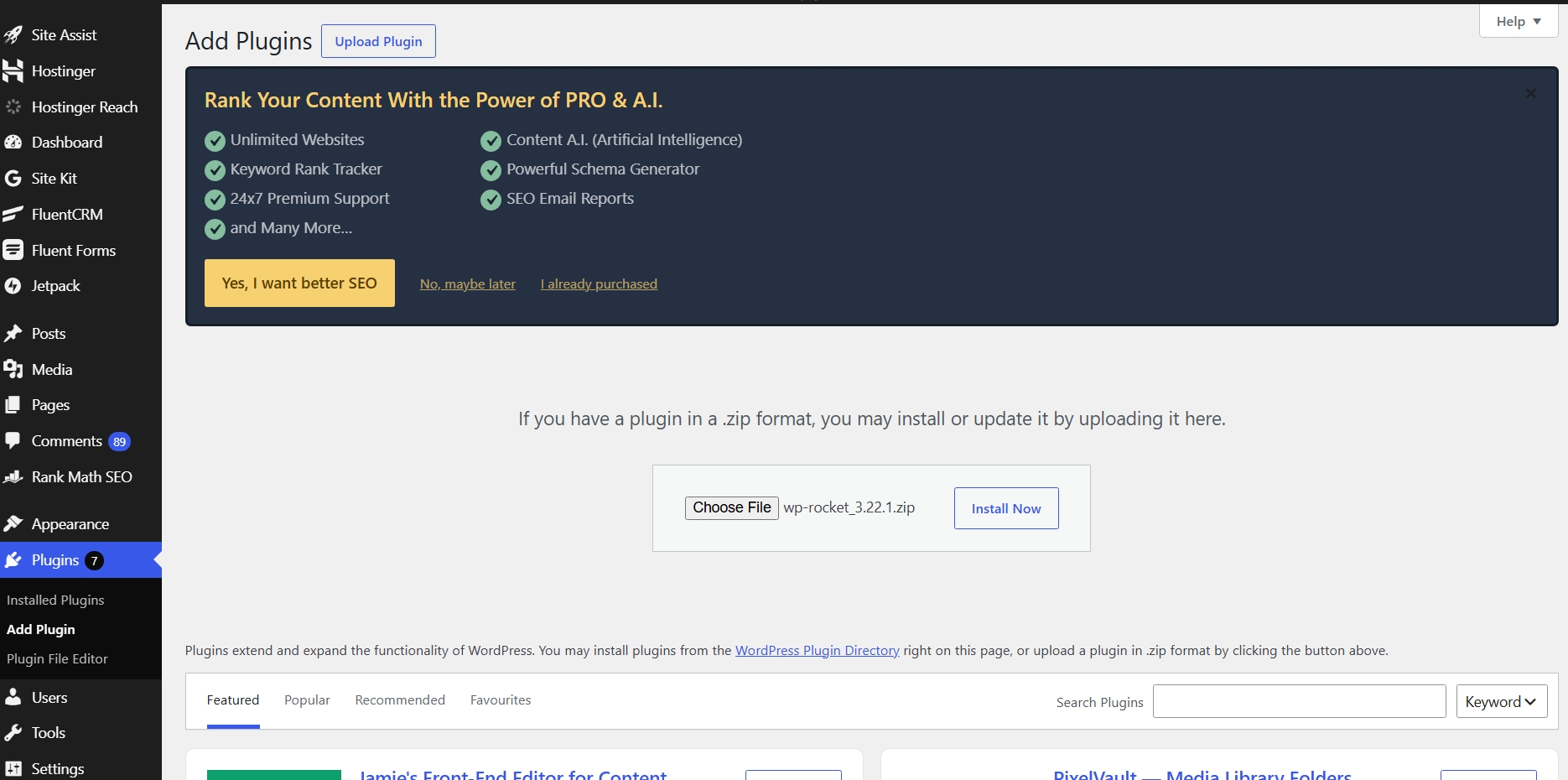
Task: Click Install Now for wp-rocket zip
Action: (x=1006, y=508)
